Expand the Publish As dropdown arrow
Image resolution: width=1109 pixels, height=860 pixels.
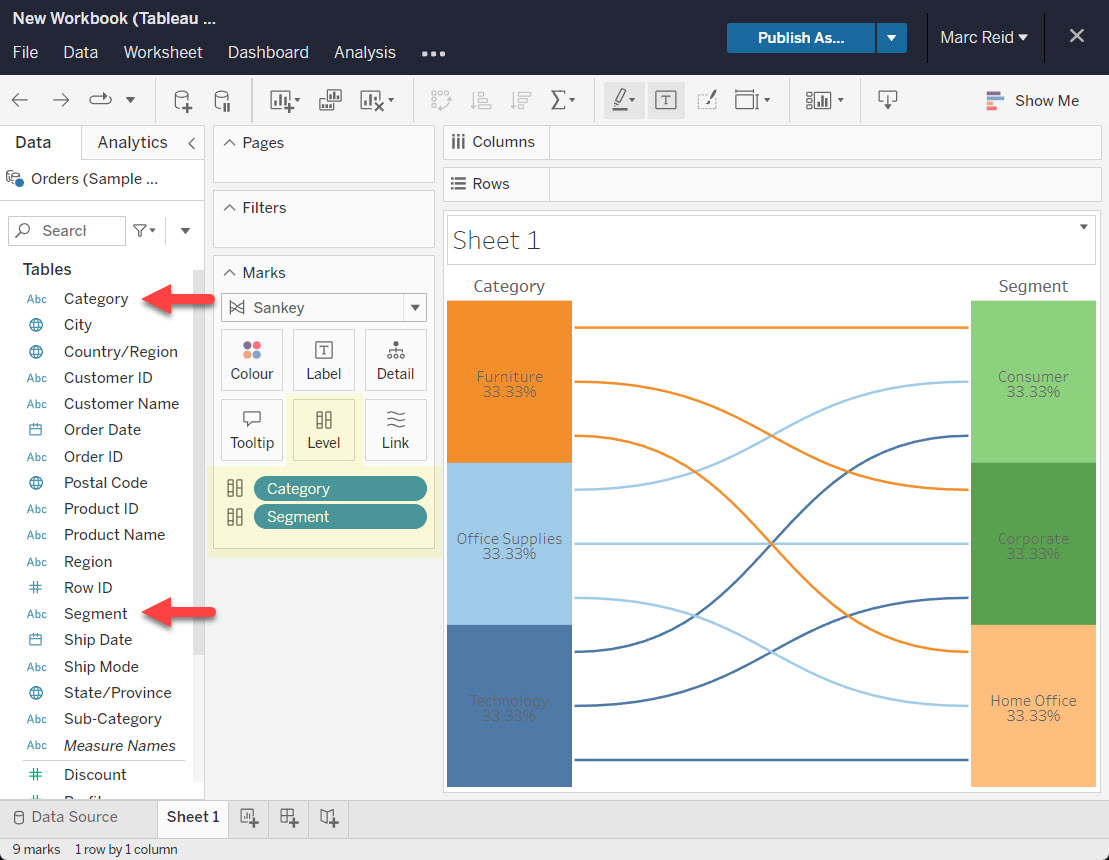[x=891, y=38]
